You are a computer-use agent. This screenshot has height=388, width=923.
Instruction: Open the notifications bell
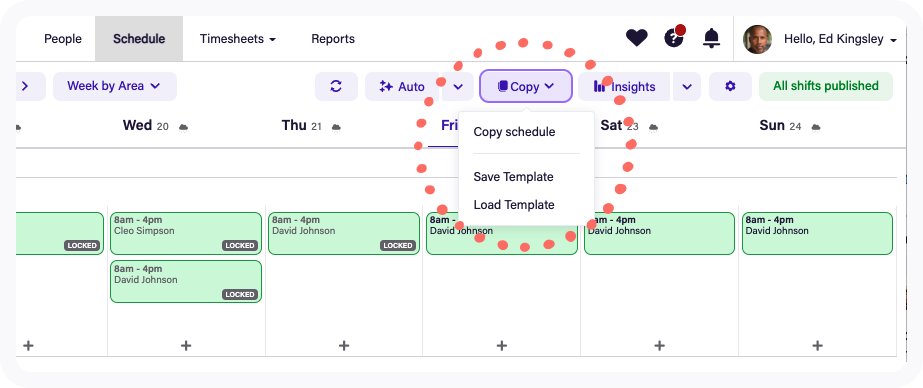click(712, 39)
